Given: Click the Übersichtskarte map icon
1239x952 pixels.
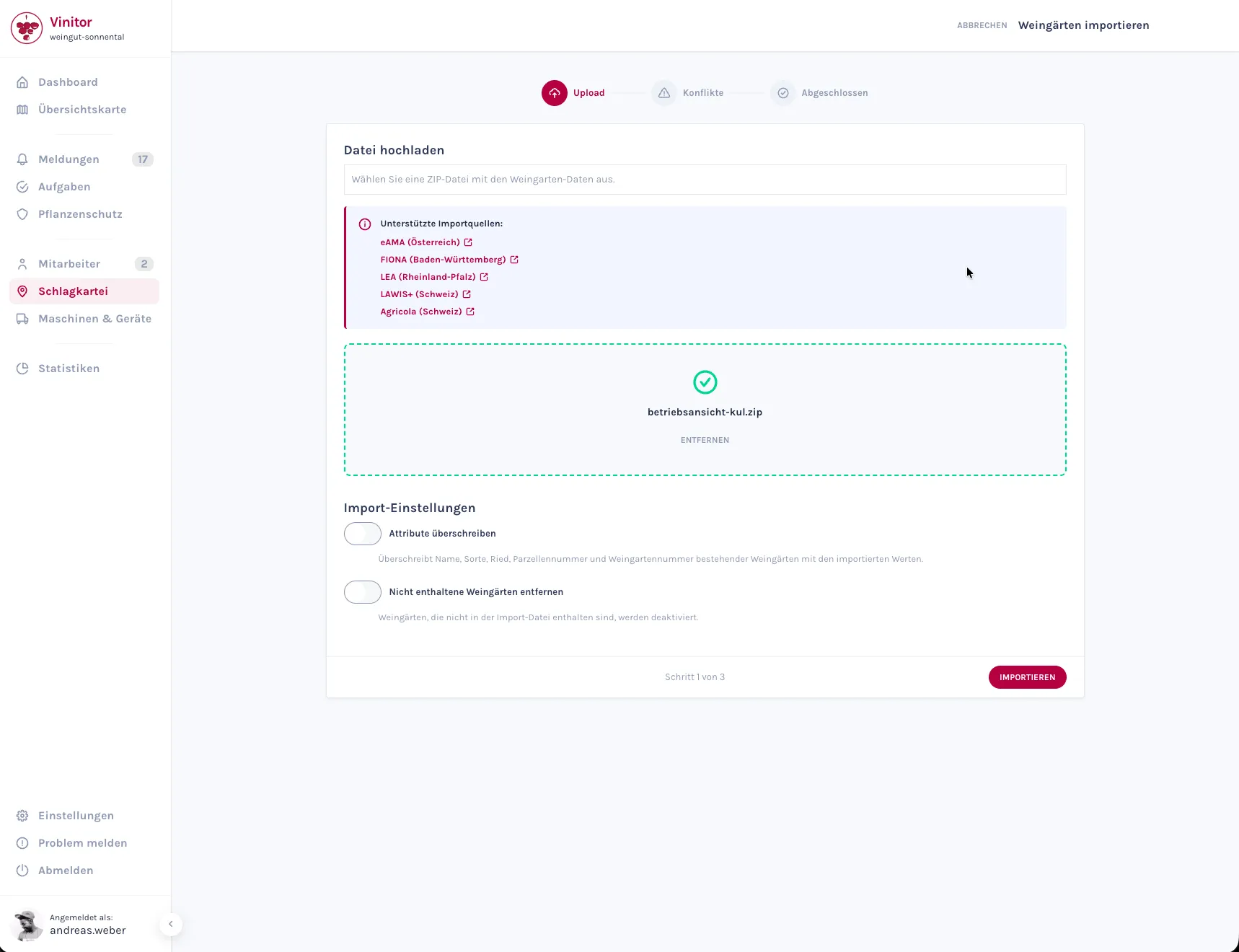Looking at the screenshot, I should pos(22,110).
